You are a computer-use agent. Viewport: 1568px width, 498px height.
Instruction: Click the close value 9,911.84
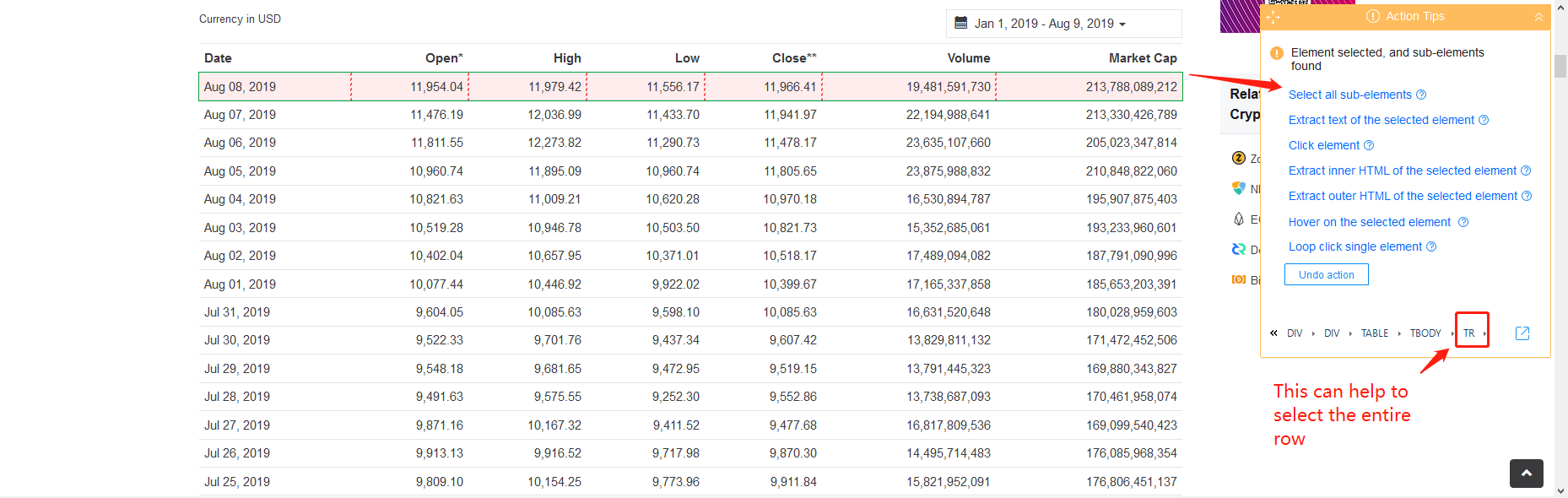pyautogui.click(x=793, y=482)
